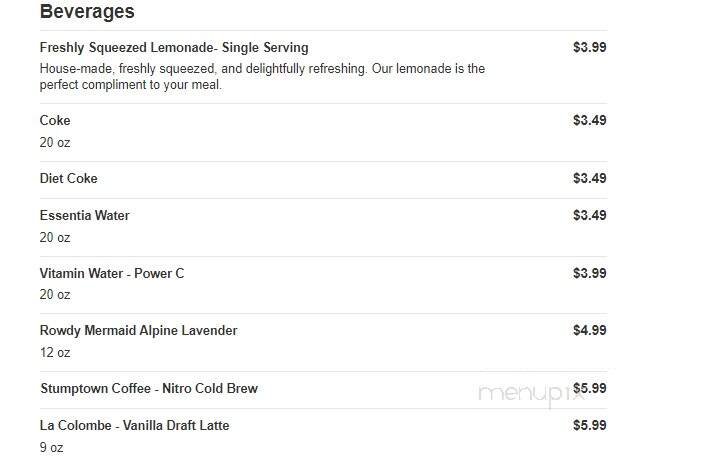
Task: Select the Coke menu item
Action: tap(55, 120)
